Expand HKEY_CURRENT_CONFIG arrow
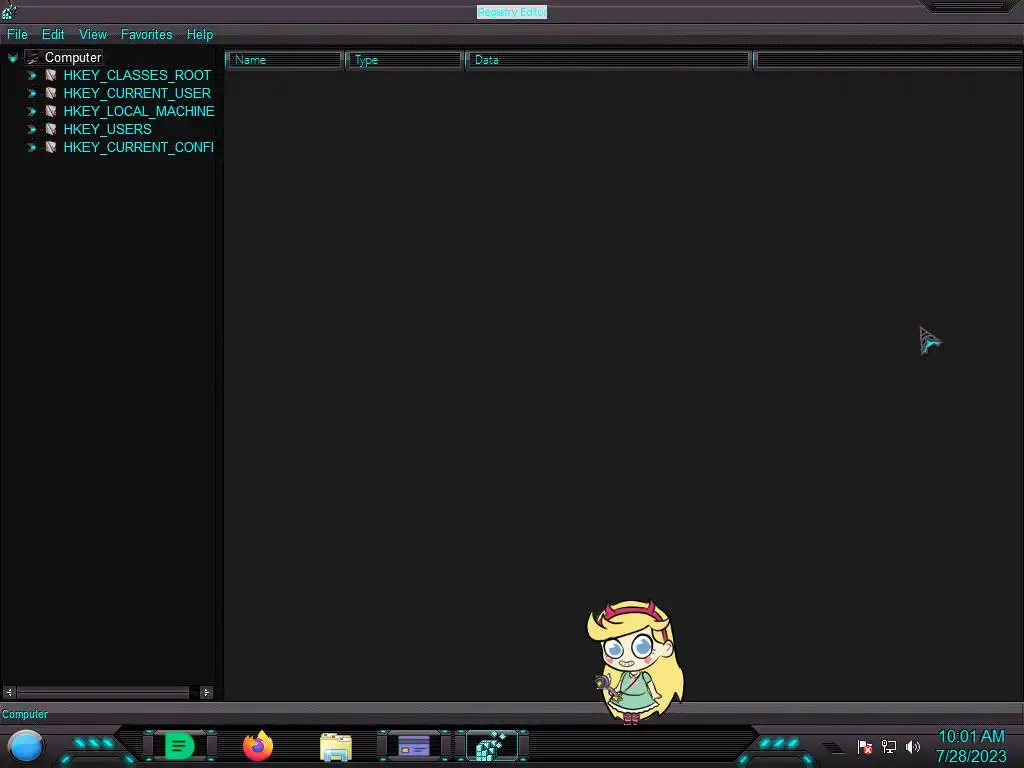This screenshot has width=1024, height=768. pos(31,148)
